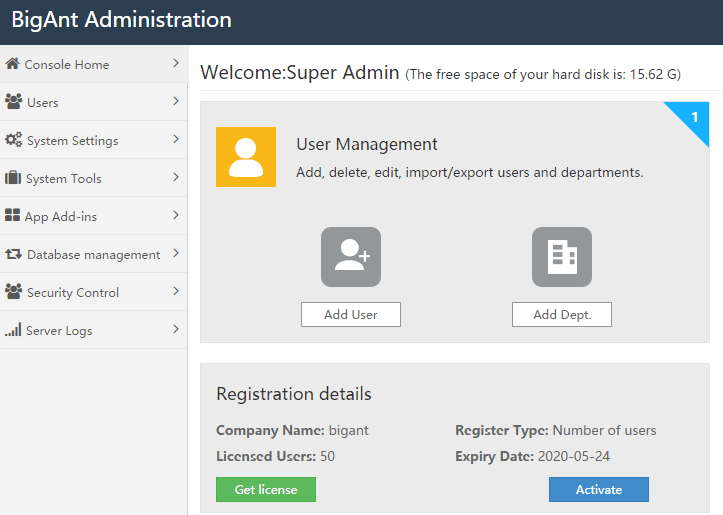Open the Security Control menu item
The image size is (723, 515).
tap(73, 292)
